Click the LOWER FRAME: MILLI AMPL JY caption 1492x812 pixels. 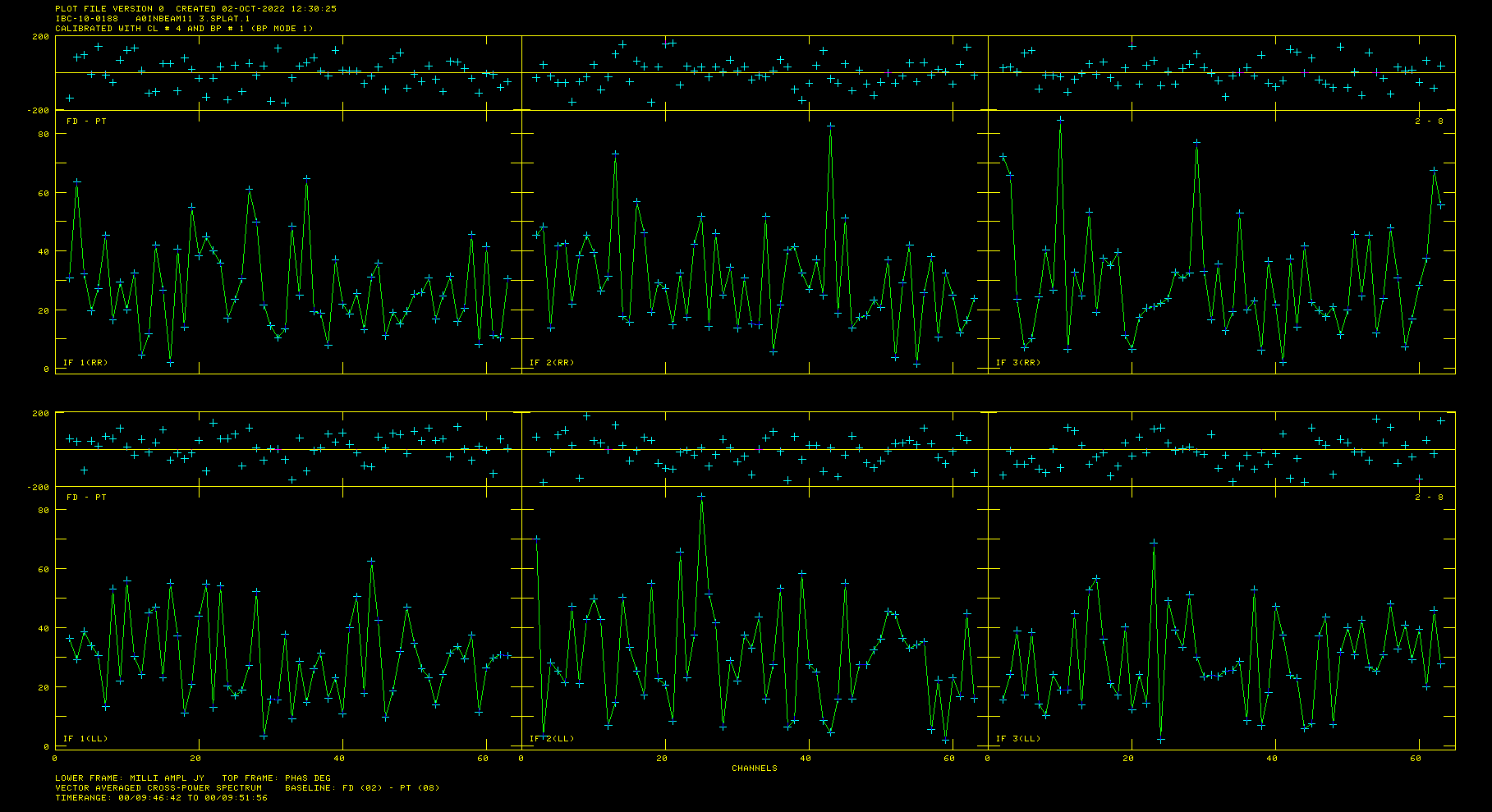coord(130,778)
